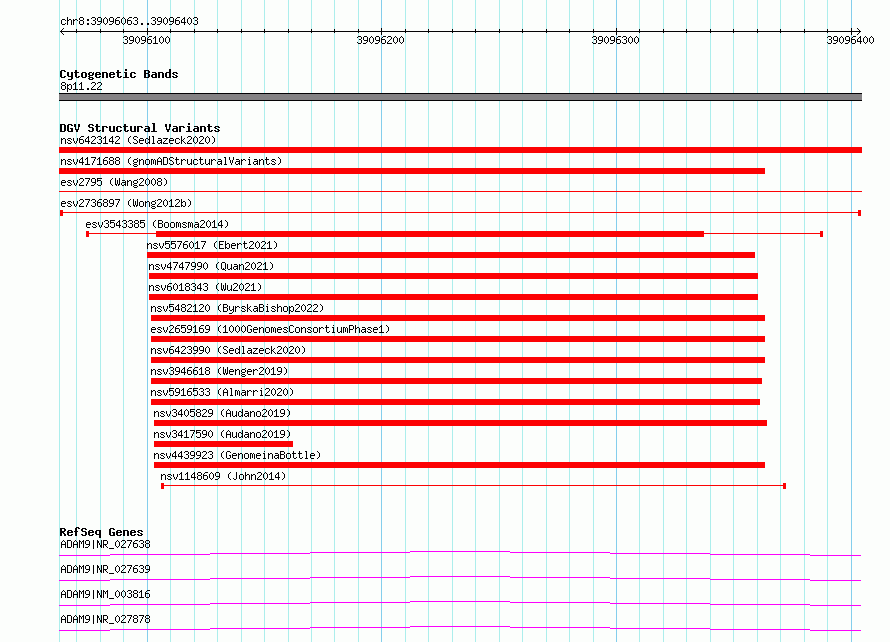
Task: Click the magenta gene line of ADAM9|NM_003816
Action: (460, 603)
